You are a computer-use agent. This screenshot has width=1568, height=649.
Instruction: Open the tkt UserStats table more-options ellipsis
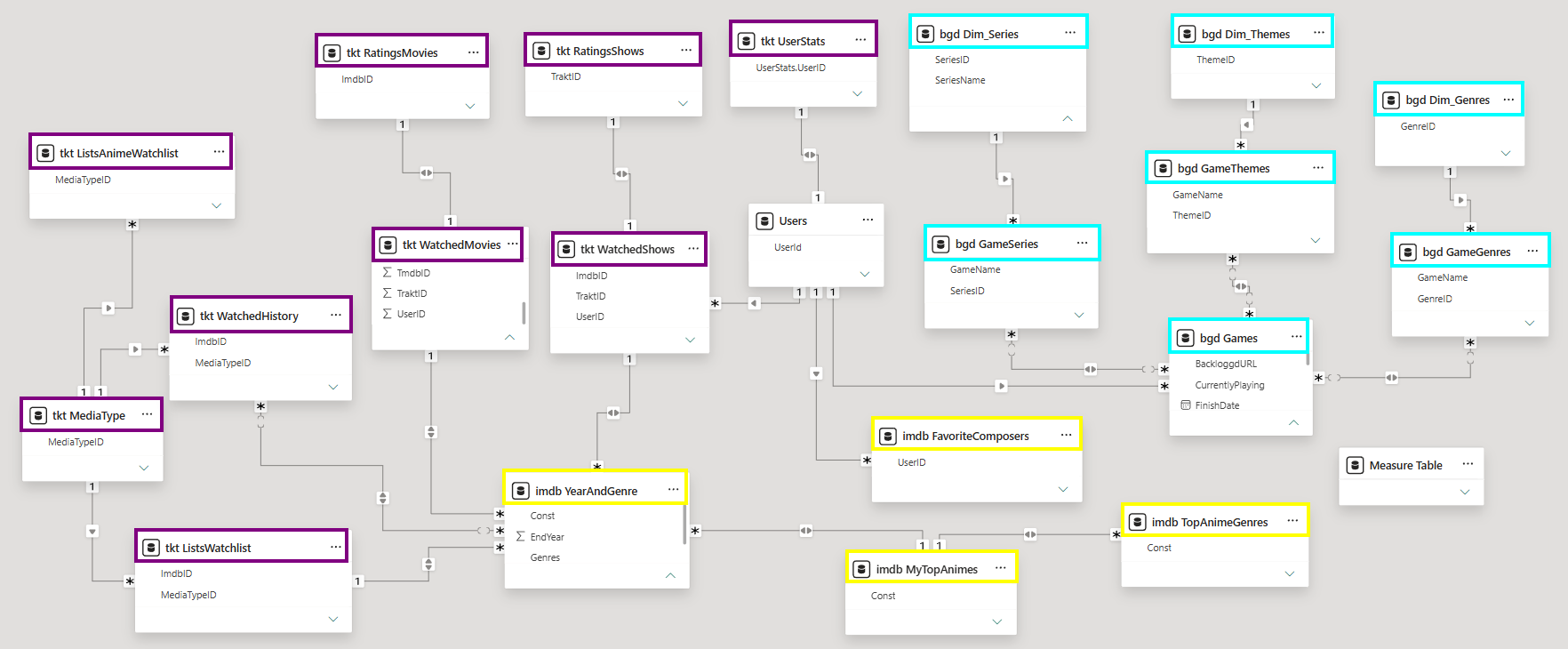(860, 40)
